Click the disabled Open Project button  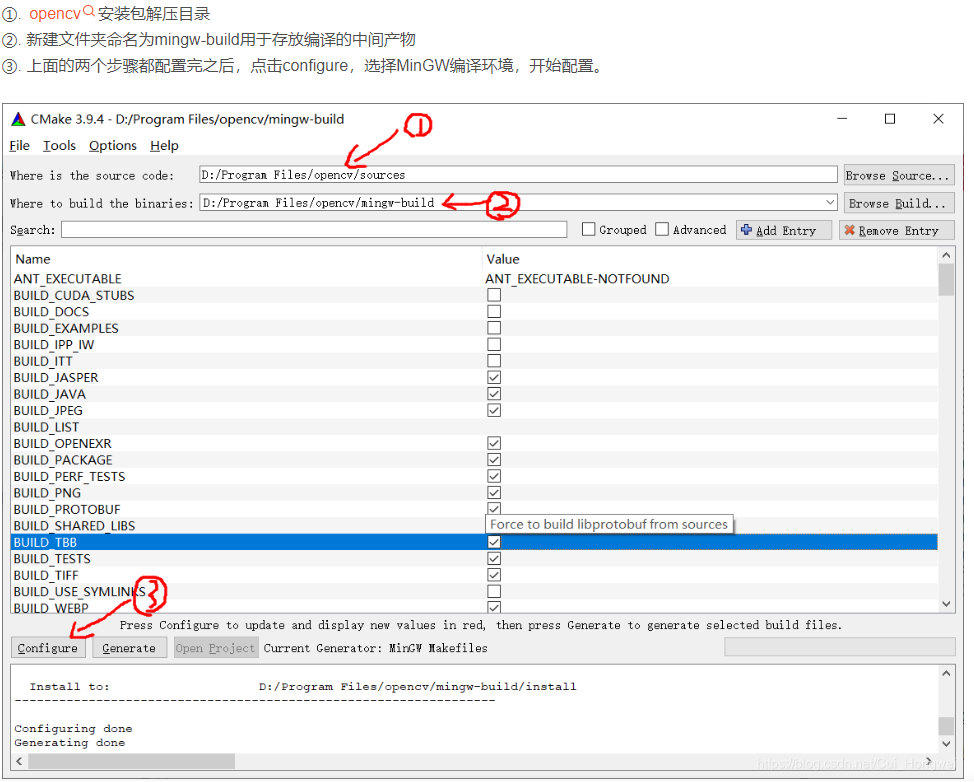click(x=216, y=648)
